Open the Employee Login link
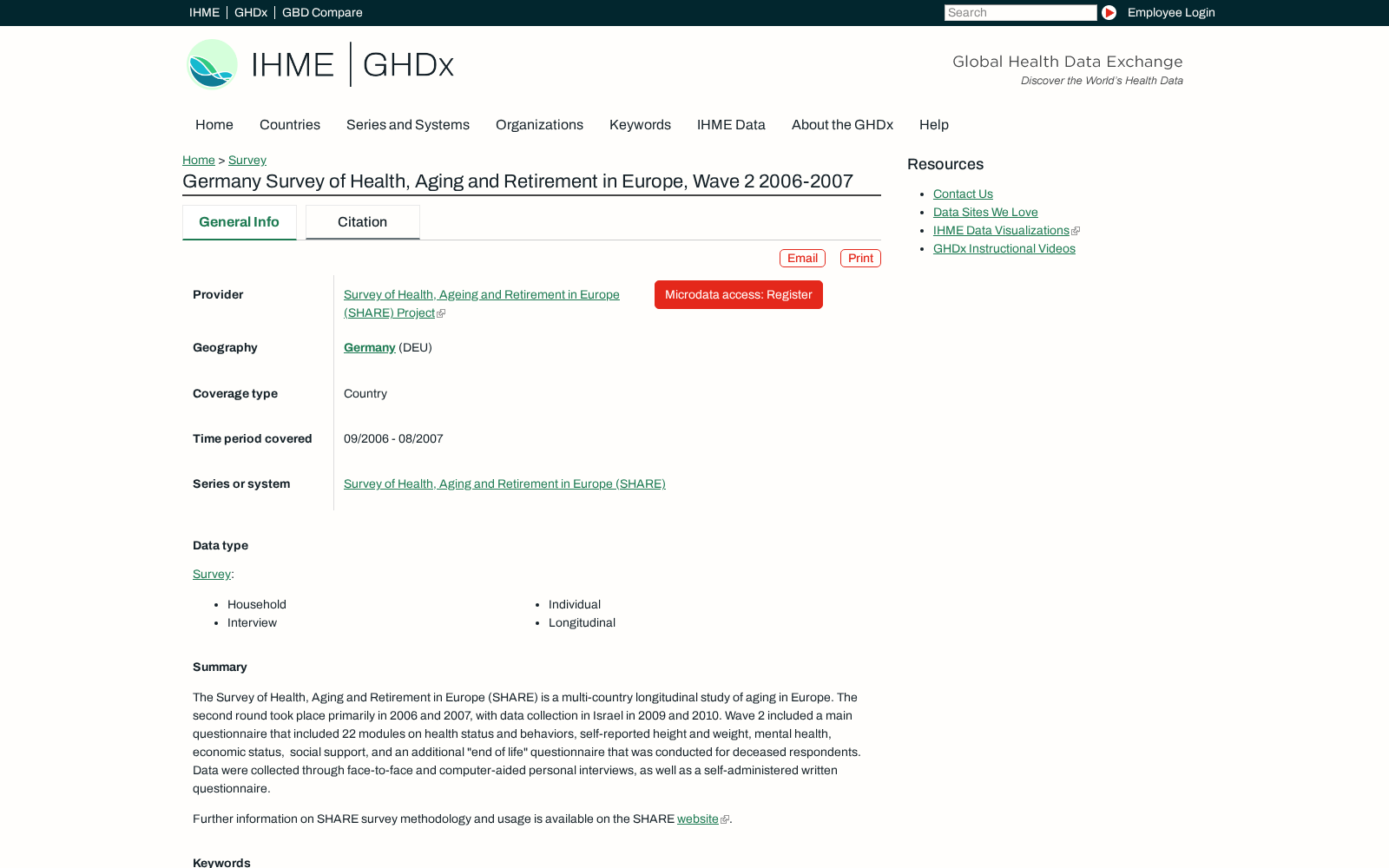The image size is (1389, 868). tap(1171, 12)
